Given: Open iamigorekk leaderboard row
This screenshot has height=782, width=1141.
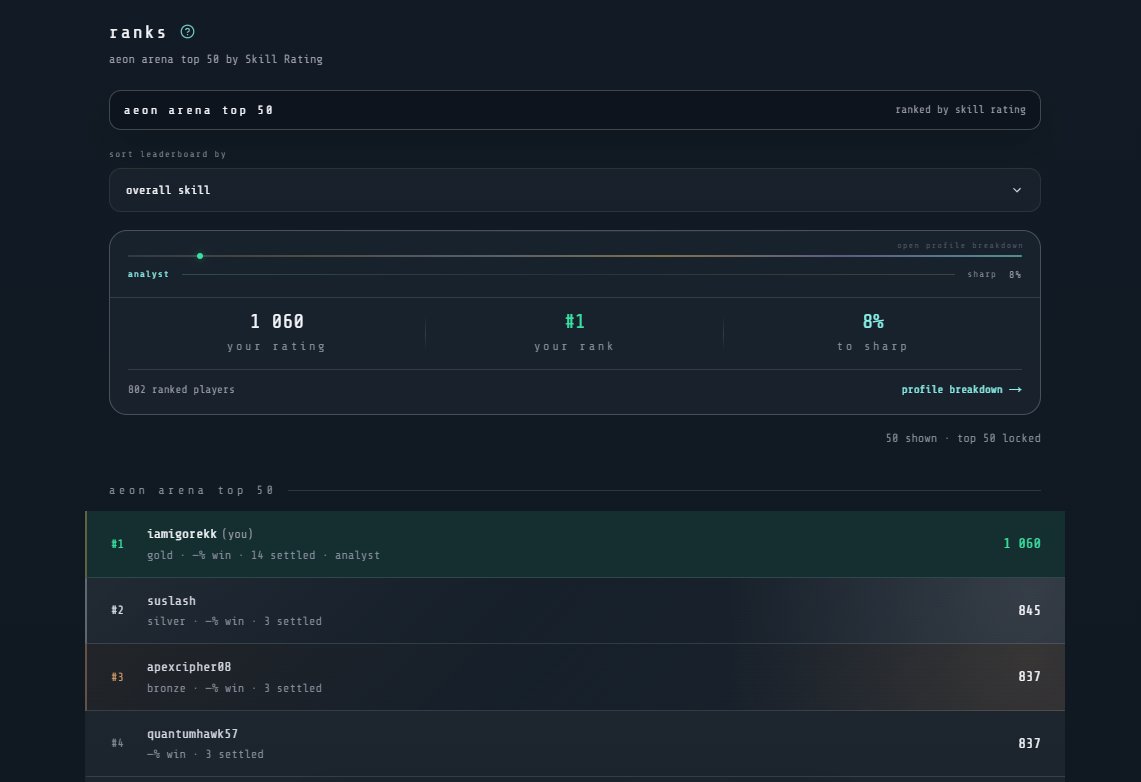Looking at the screenshot, I should pos(575,544).
